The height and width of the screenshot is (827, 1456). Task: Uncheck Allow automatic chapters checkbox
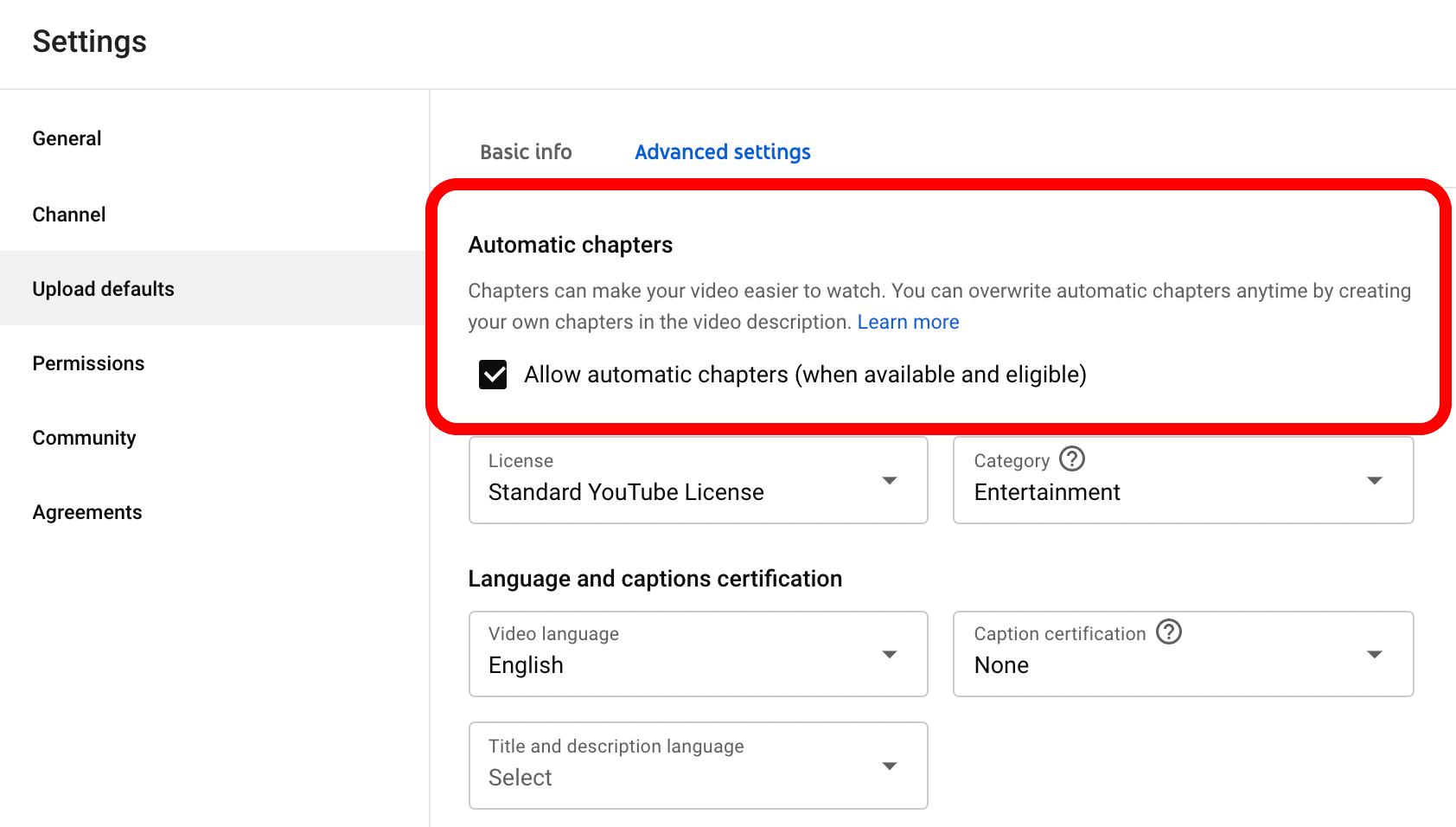(493, 375)
